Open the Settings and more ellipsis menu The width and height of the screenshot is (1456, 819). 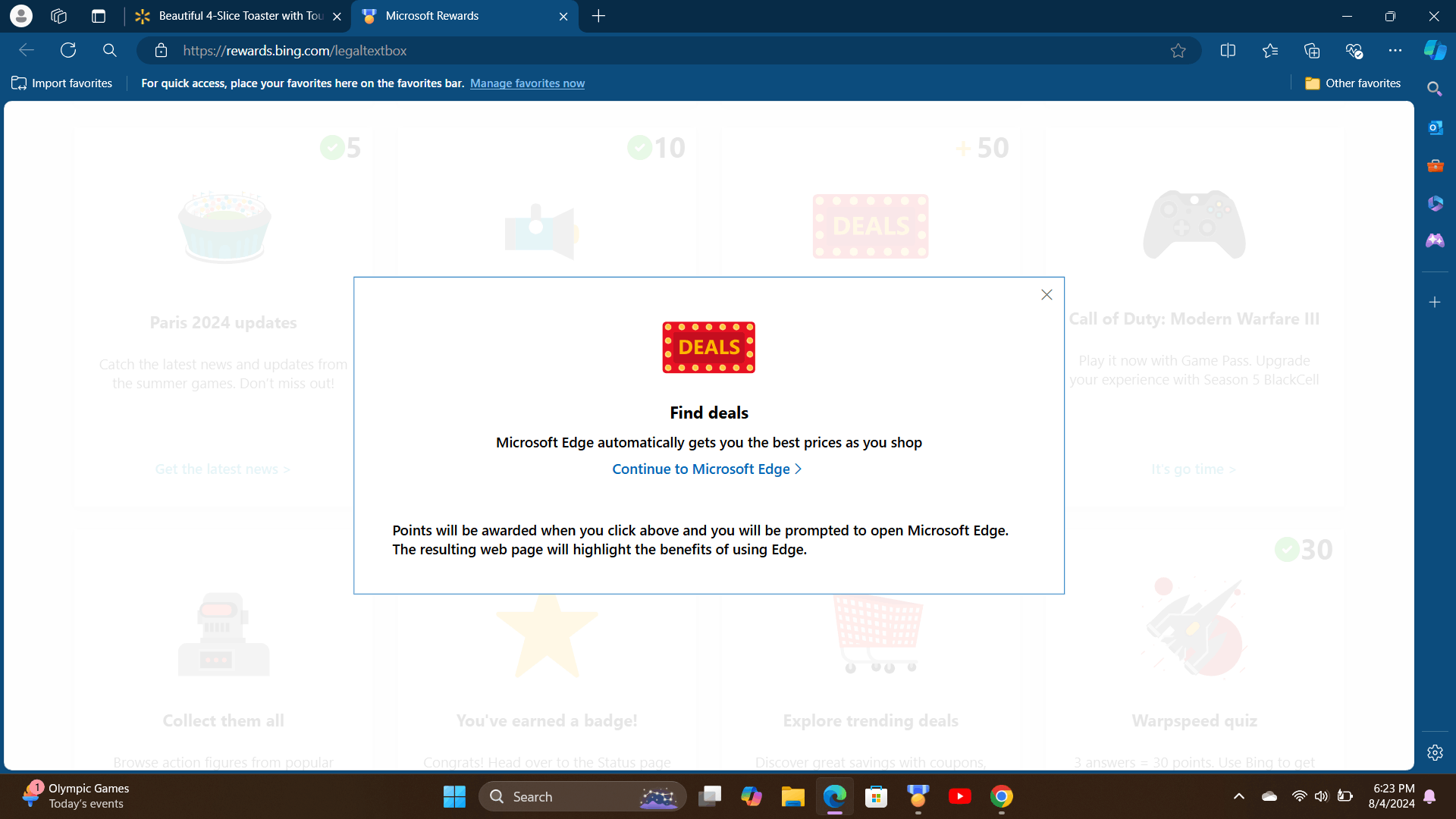click(x=1396, y=50)
